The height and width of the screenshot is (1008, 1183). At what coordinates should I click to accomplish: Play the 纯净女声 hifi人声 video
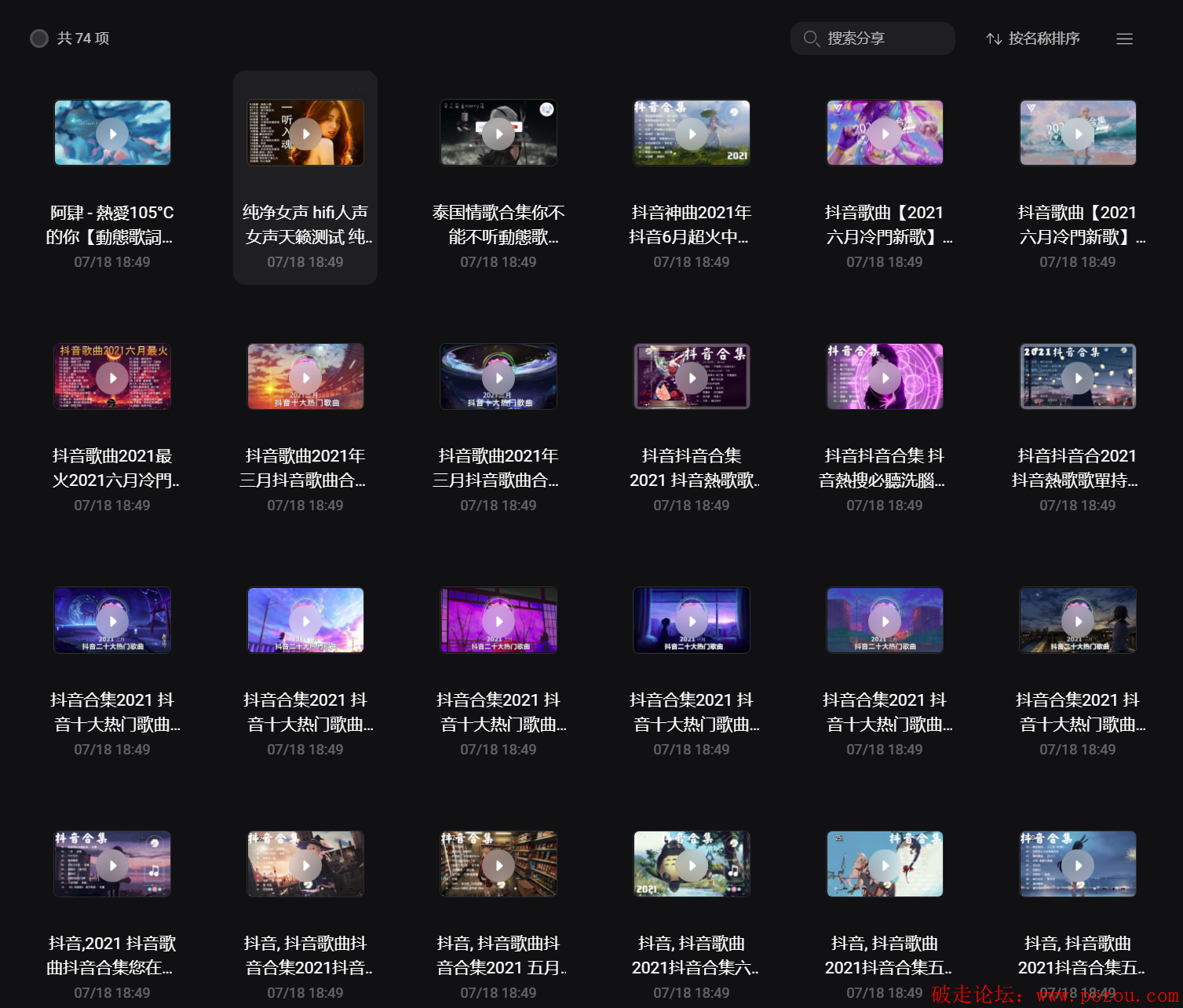pos(305,133)
